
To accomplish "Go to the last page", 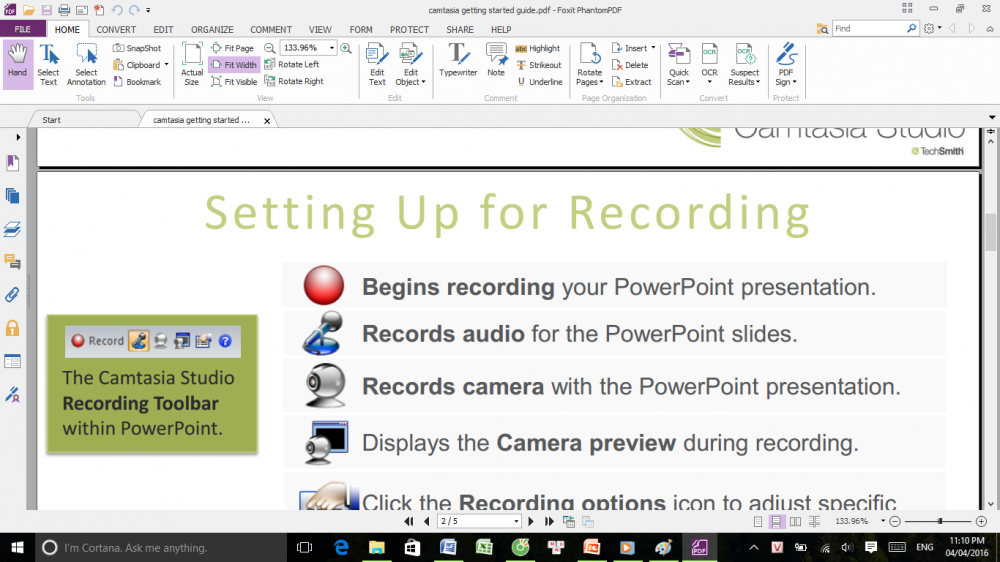I will point(549,521).
